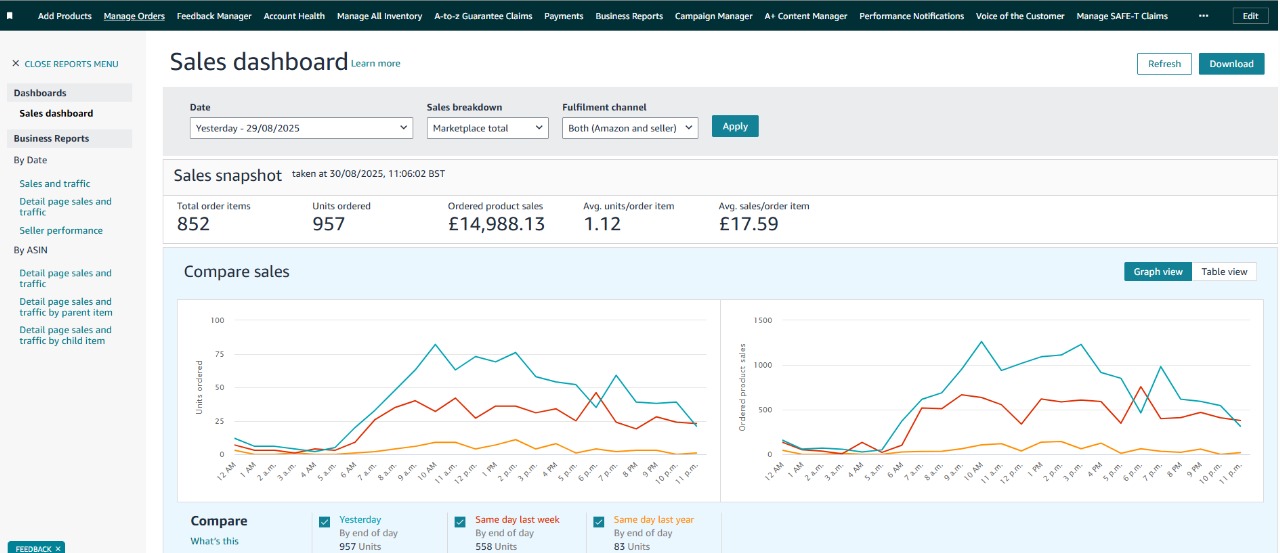This screenshot has width=1280, height=553.
Task: Open the Date dropdown
Action: [301, 128]
